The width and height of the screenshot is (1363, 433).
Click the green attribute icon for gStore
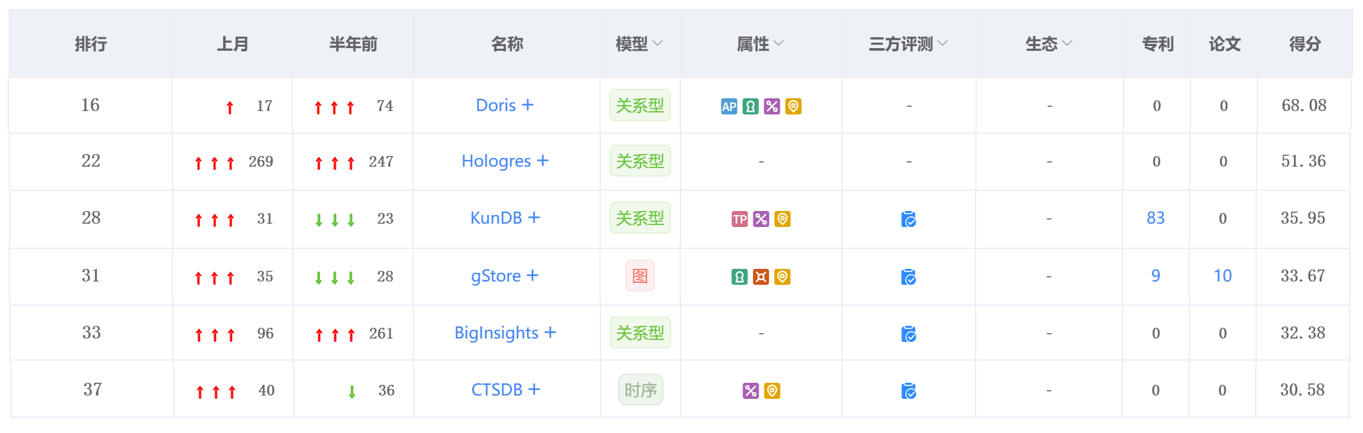[739, 277]
